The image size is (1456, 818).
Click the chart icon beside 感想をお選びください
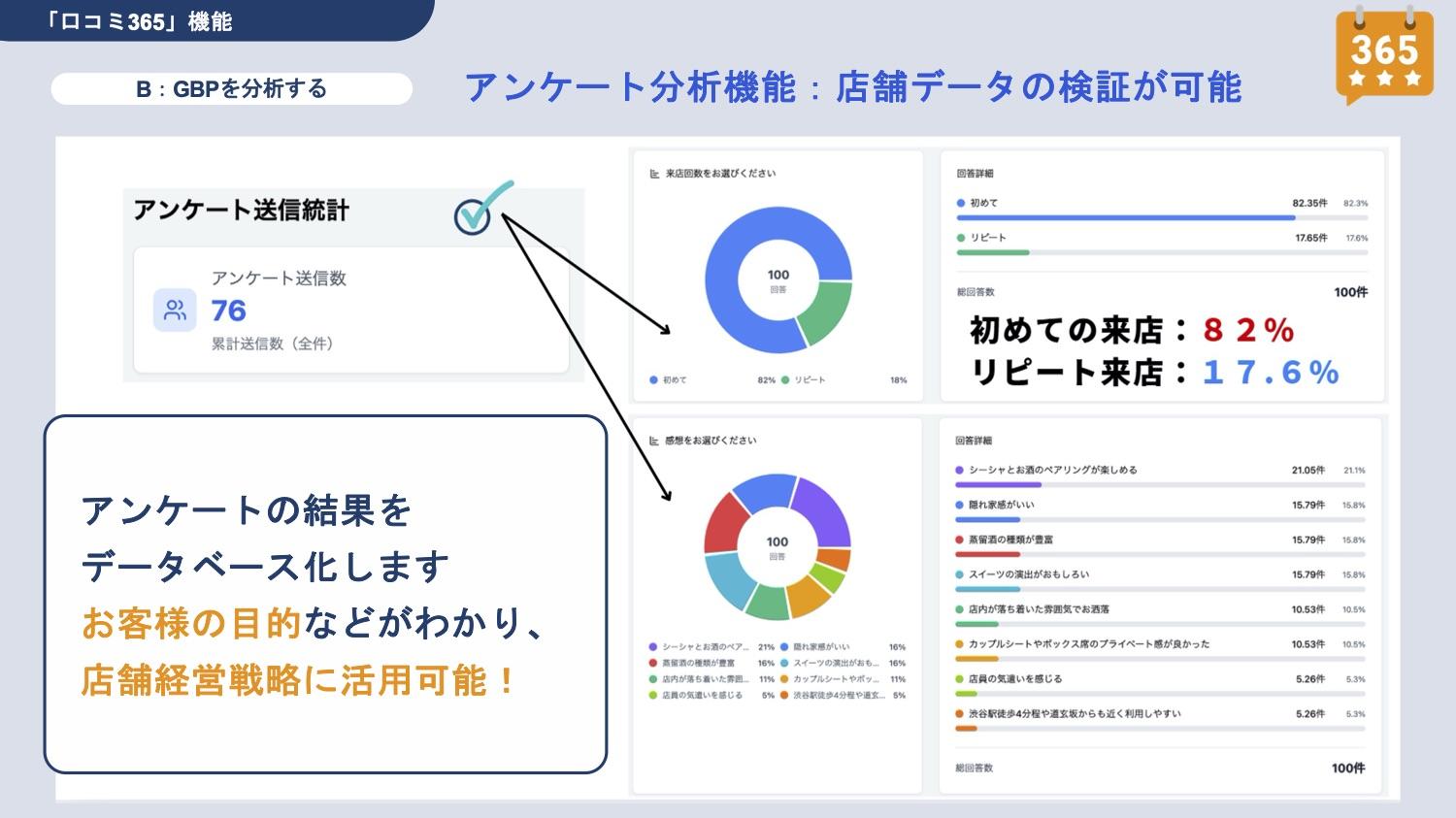[654, 441]
